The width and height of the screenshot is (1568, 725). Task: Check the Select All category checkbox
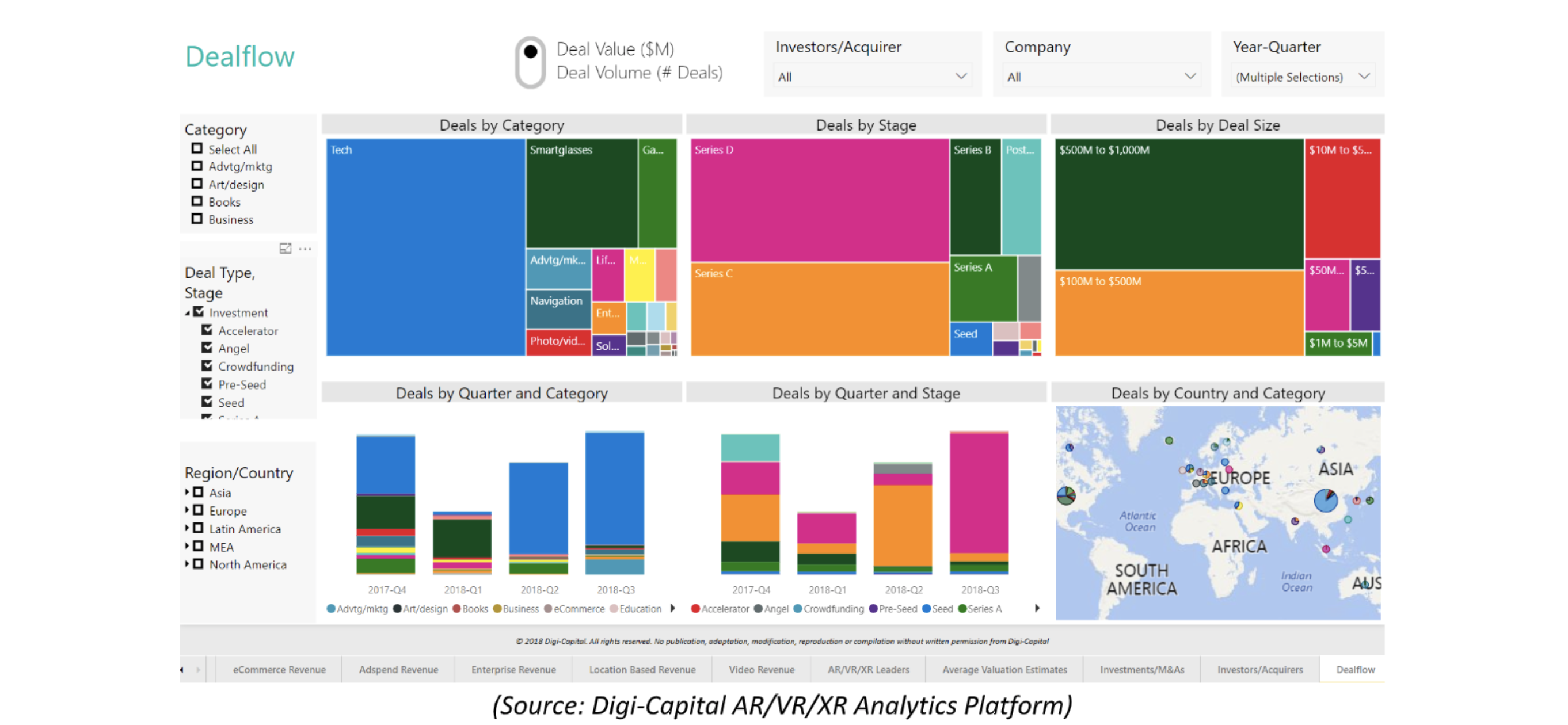(197, 148)
